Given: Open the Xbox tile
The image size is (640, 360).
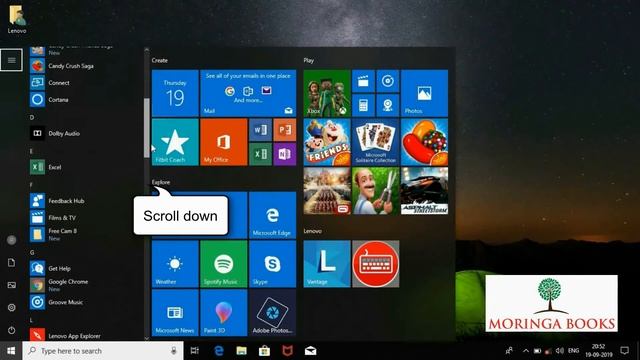Looking at the screenshot, I should (327, 93).
